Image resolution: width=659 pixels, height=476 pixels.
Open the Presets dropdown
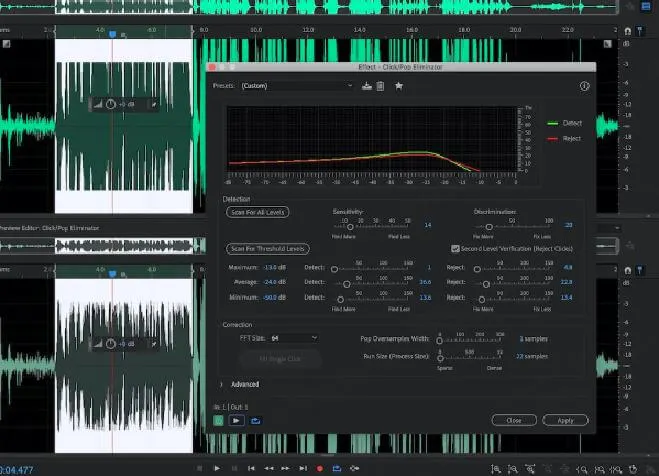tap(297, 87)
